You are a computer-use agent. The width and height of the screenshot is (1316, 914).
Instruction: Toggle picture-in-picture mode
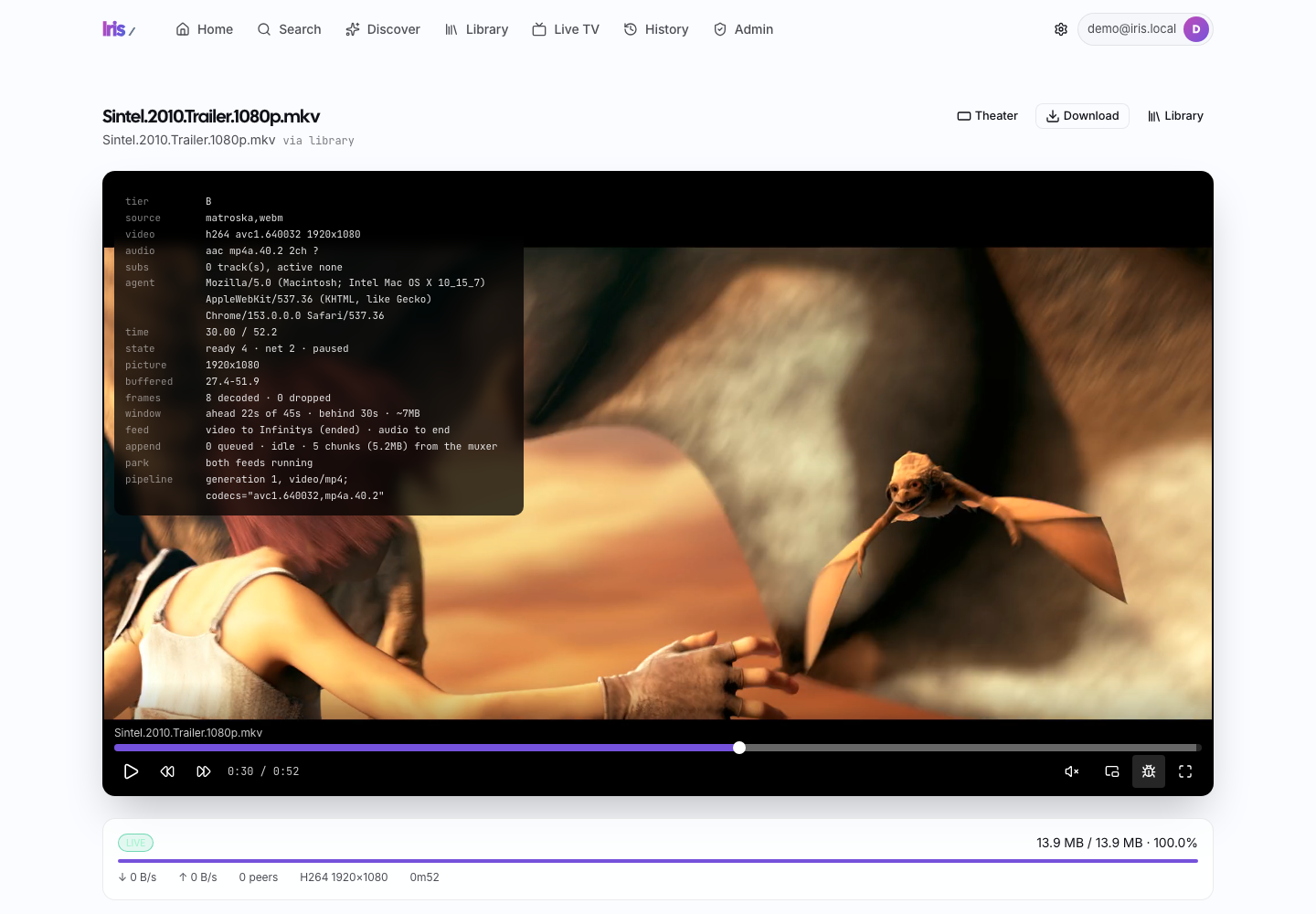pos(1112,771)
